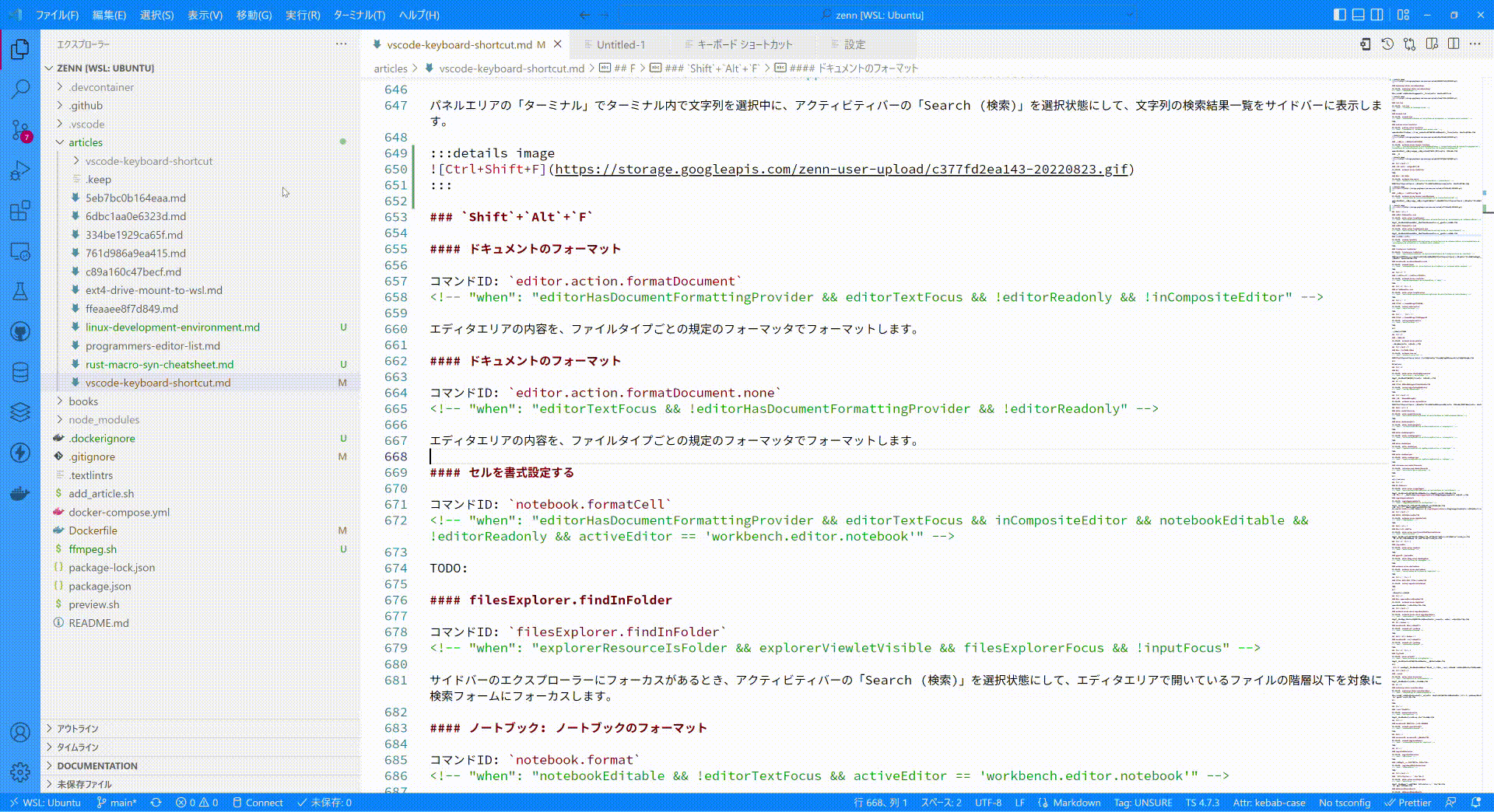Click the errors and warnings counter
This screenshot has height=812, width=1494.
(x=197, y=803)
